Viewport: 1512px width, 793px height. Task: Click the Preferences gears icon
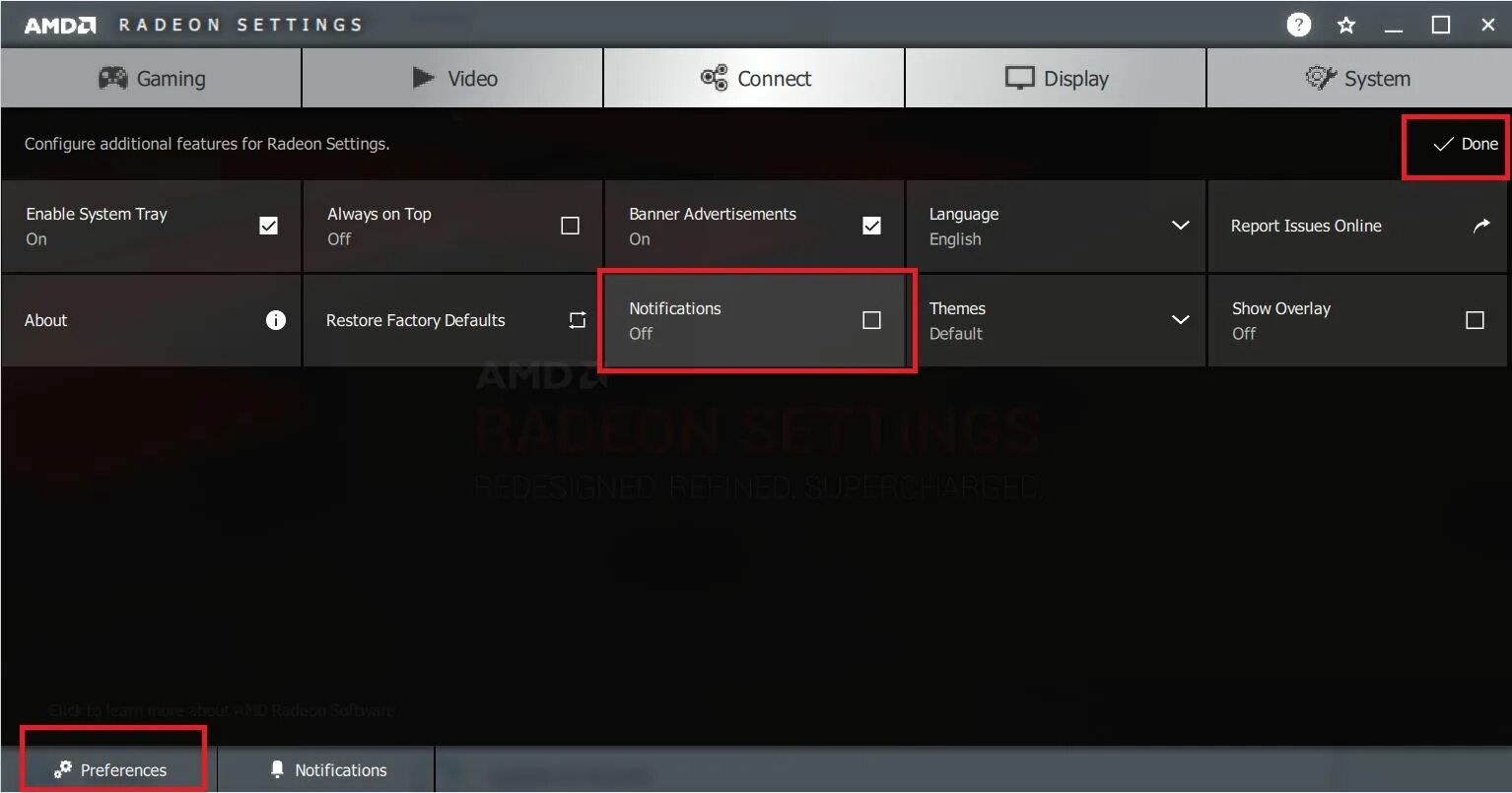coord(63,769)
